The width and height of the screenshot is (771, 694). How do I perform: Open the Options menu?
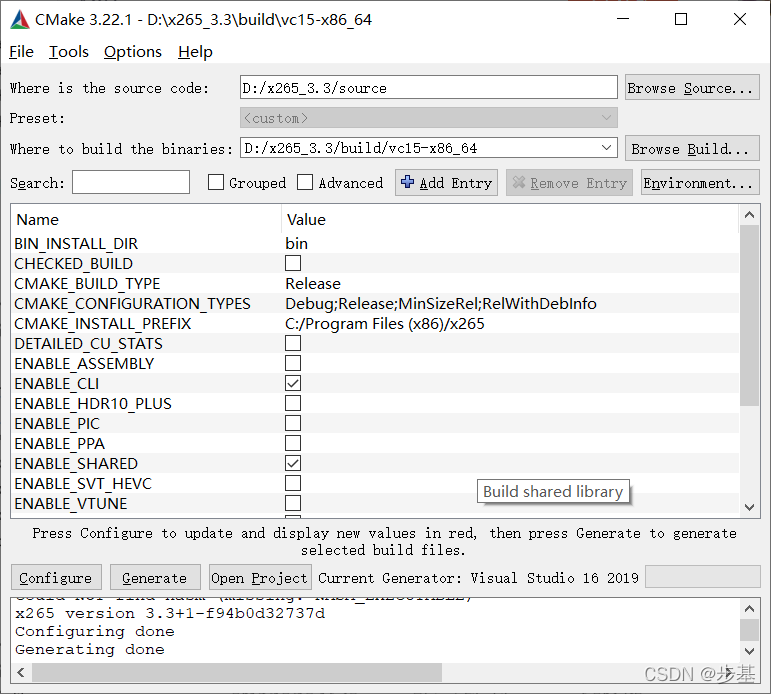pos(133,52)
